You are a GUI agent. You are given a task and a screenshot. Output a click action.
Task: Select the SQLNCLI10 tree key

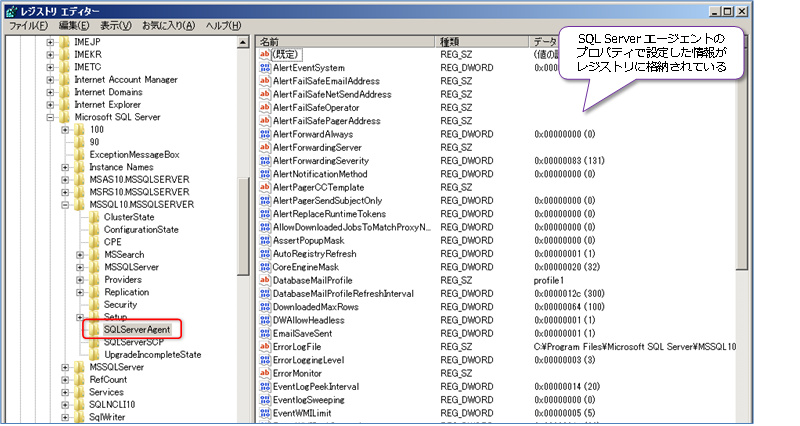pyautogui.click(x=112, y=405)
